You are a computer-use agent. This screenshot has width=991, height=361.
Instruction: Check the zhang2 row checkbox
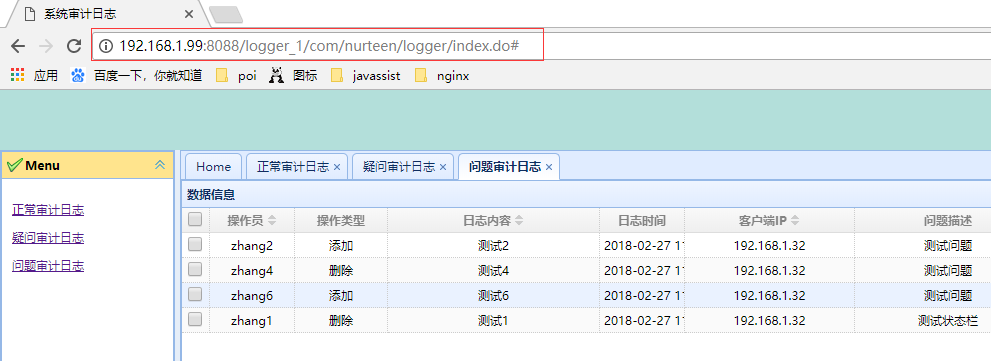click(195, 245)
